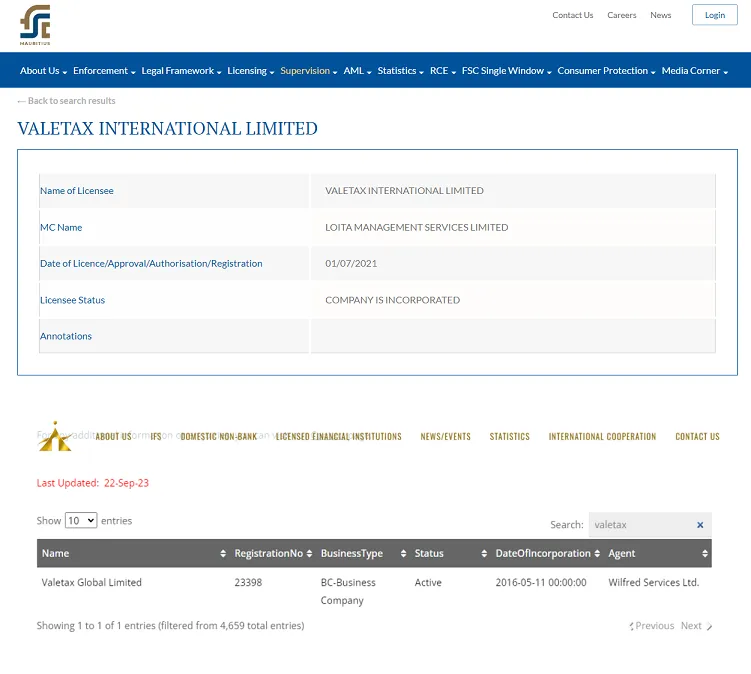Open Media Corner menu
The height and width of the screenshot is (674, 751).
(694, 71)
